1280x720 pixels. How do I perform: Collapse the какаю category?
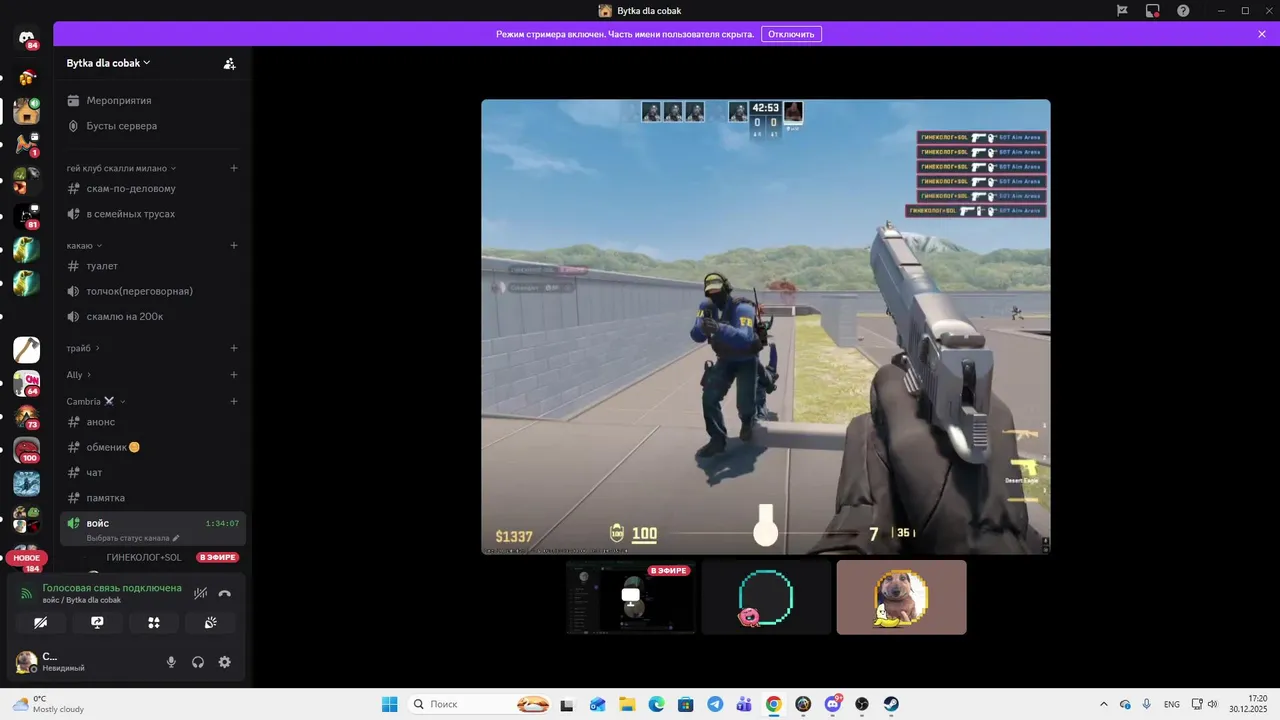point(84,245)
